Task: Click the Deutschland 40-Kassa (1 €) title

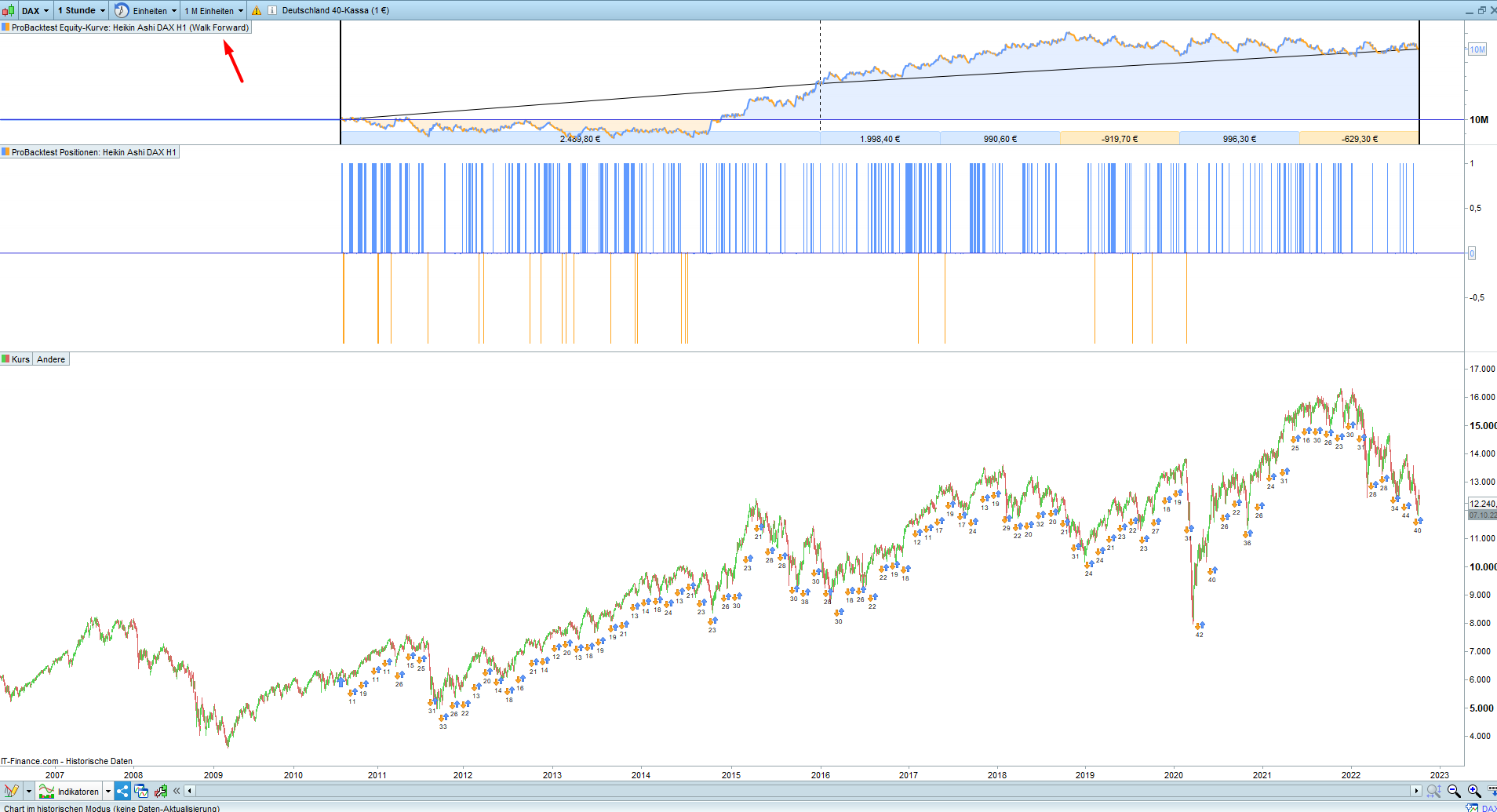Action: [x=335, y=11]
